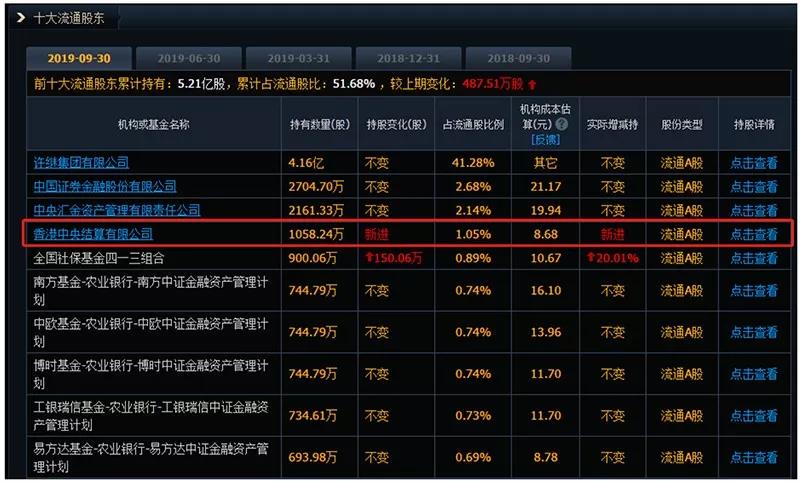View holding details for 香港中央结算有限公司
The image size is (800, 483).
pos(753,234)
